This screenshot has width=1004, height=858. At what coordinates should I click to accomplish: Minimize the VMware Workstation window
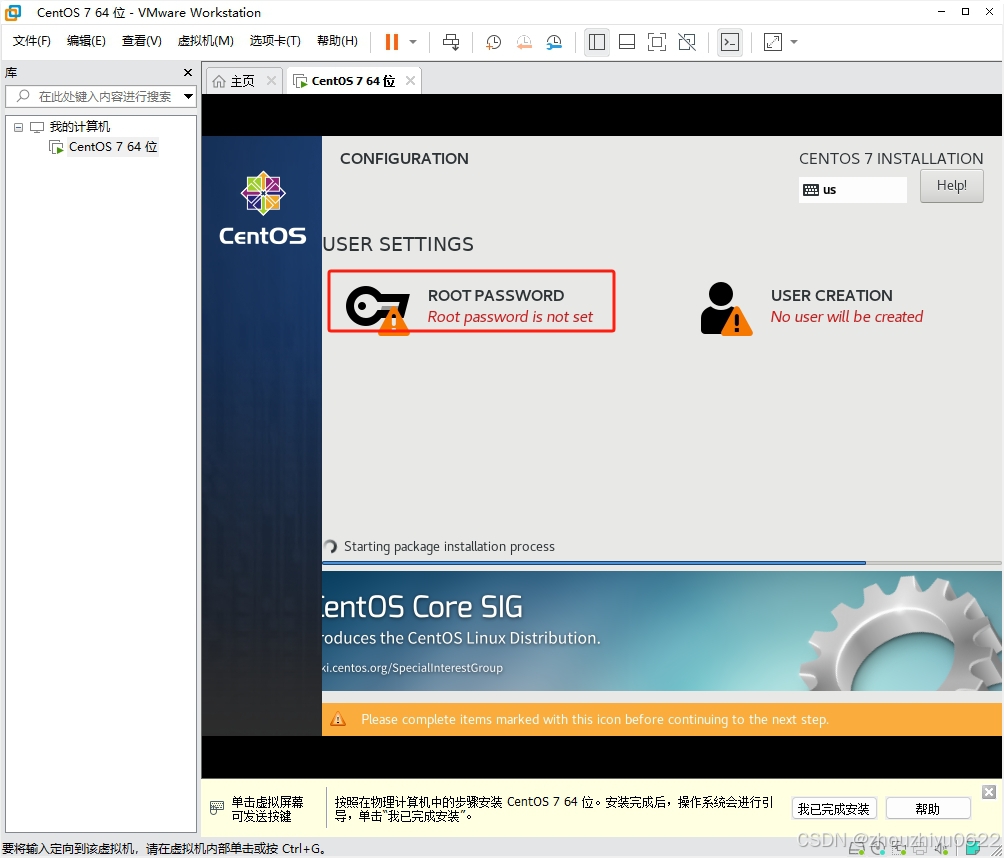click(941, 12)
